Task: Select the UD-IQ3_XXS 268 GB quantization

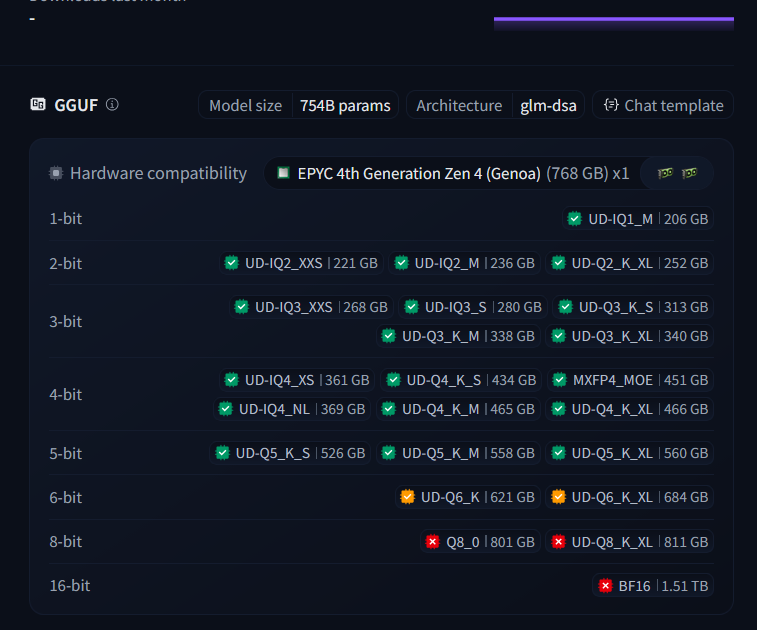Action: point(311,307)
